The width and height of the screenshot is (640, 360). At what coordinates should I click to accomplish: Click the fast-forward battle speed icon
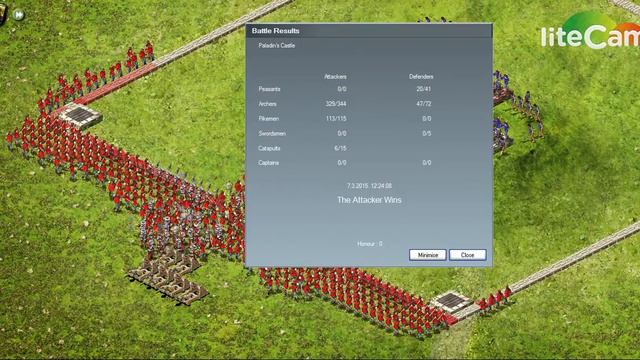coord(18,15)
